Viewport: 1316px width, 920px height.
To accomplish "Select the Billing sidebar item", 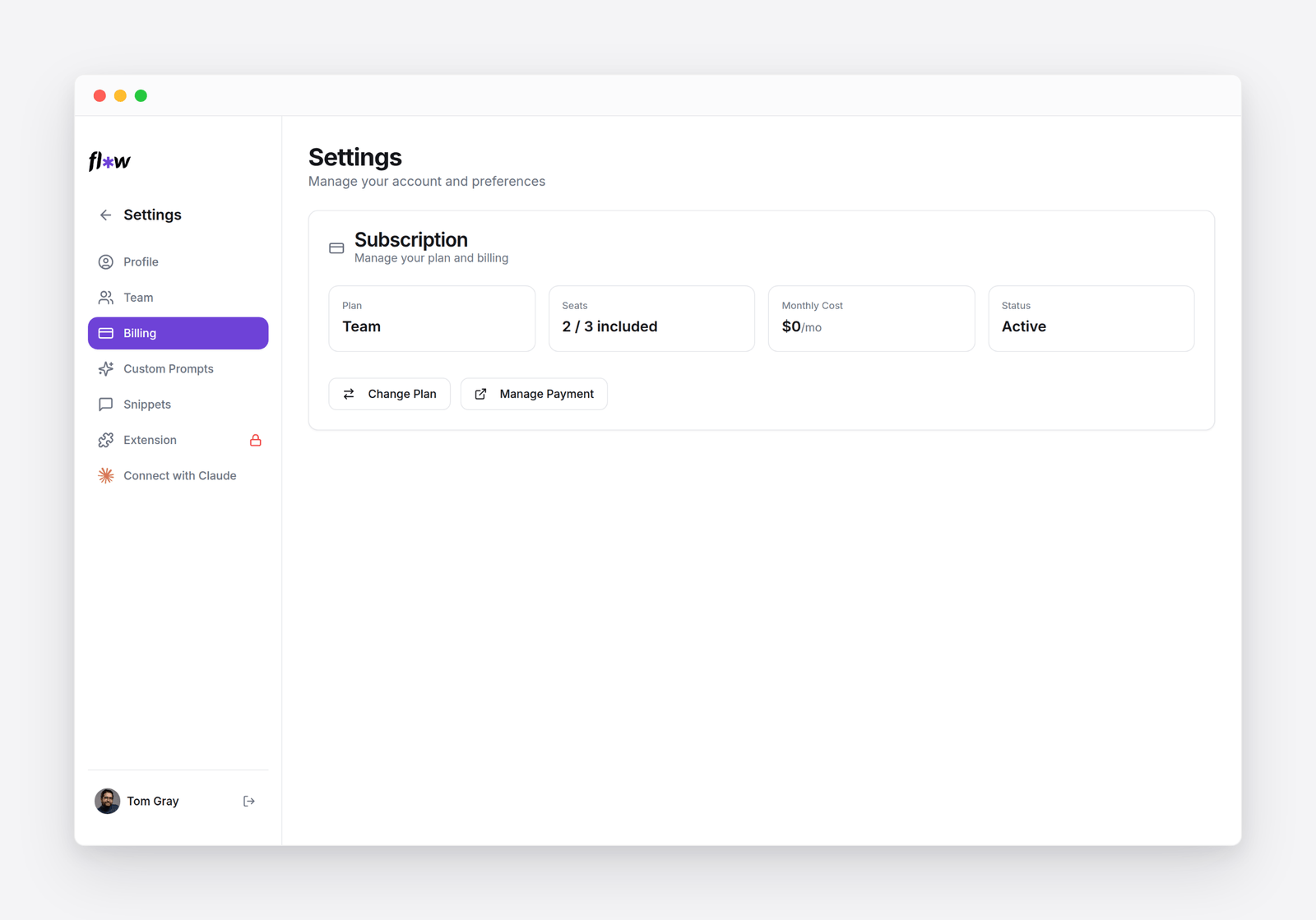I will 178,333.
